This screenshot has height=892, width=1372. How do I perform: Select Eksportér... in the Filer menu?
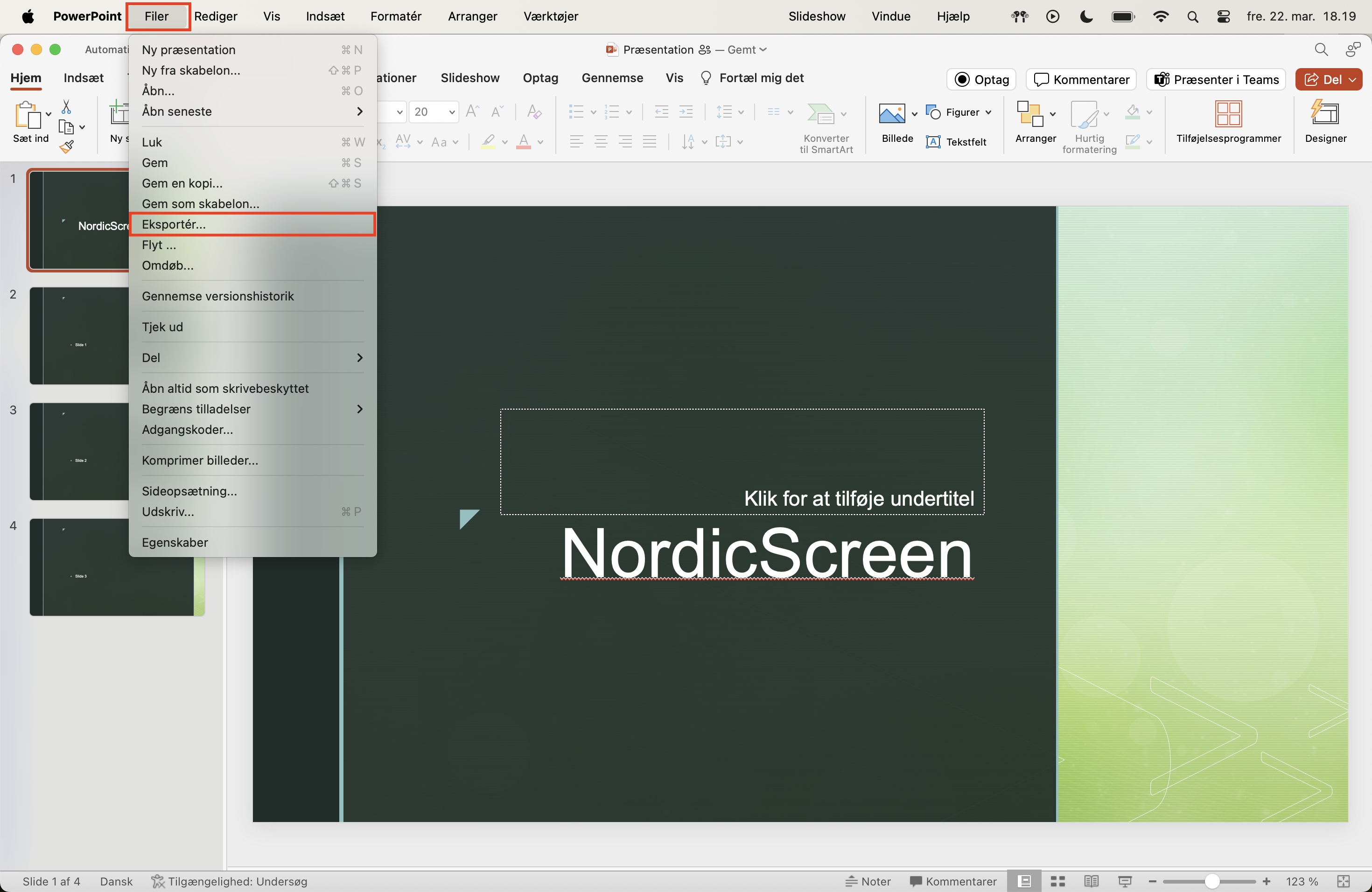click(x=252, y=224)
